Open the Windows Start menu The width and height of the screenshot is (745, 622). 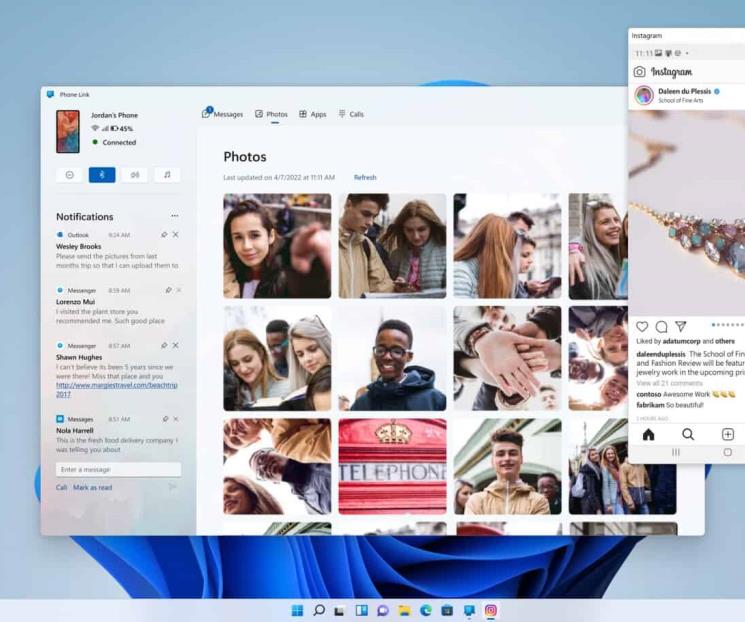coord(297,610)
